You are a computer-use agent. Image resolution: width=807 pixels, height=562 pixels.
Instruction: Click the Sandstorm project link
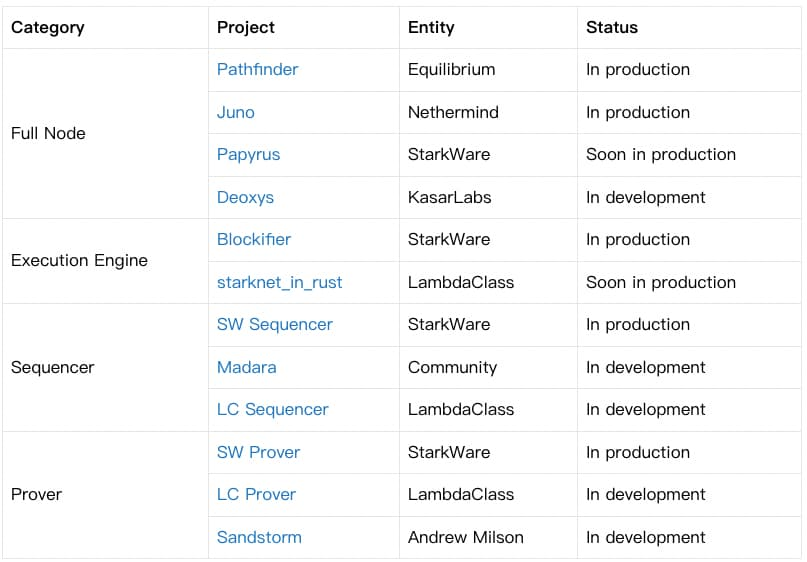tap(259, 537)
